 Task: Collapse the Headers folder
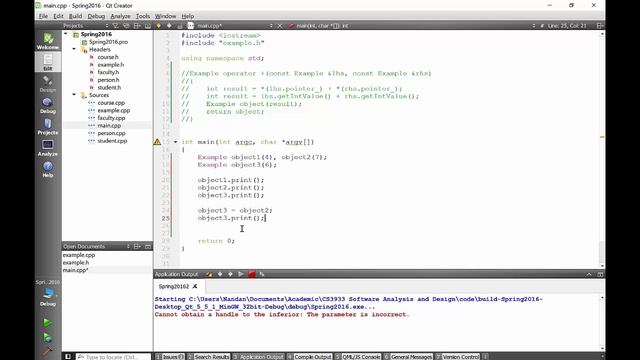pyautogui.click(x=74, y=49)
